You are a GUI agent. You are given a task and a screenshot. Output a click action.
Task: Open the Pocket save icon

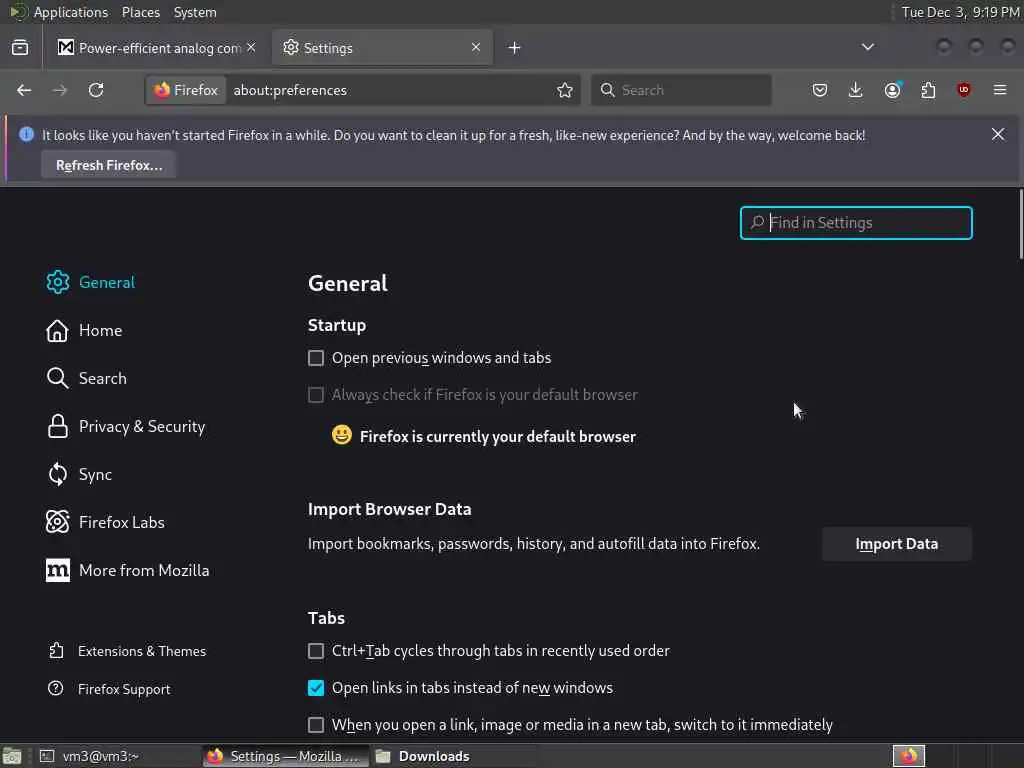point(820,90)
